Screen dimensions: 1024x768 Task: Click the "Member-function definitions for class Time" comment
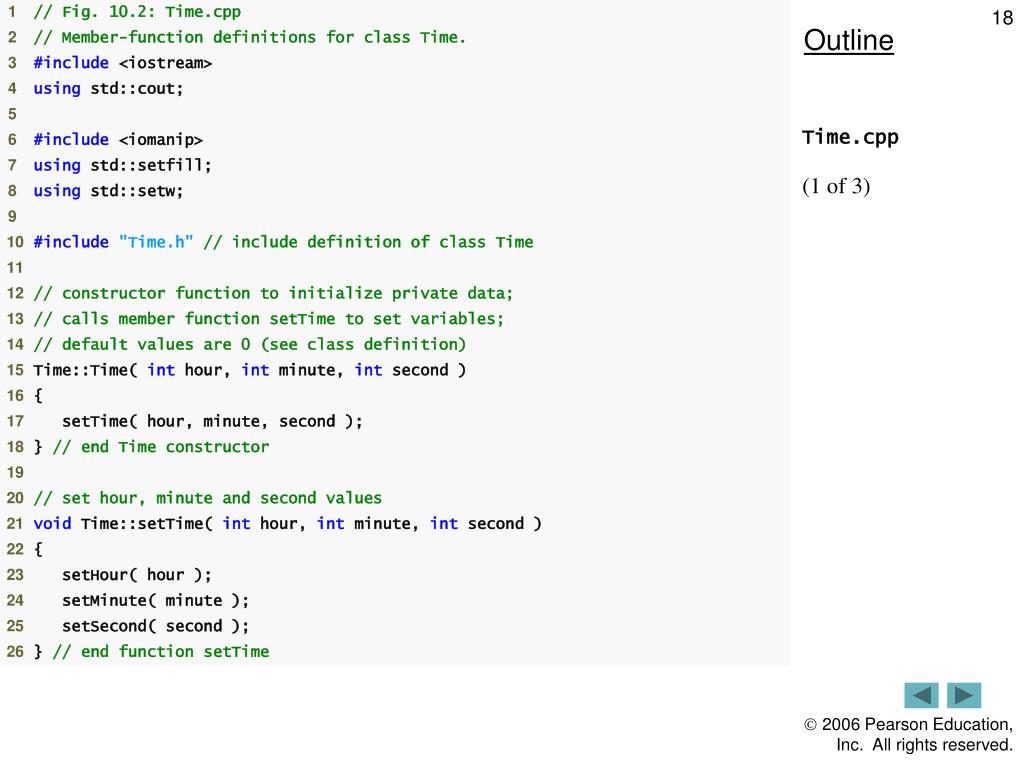pos(263,37)
